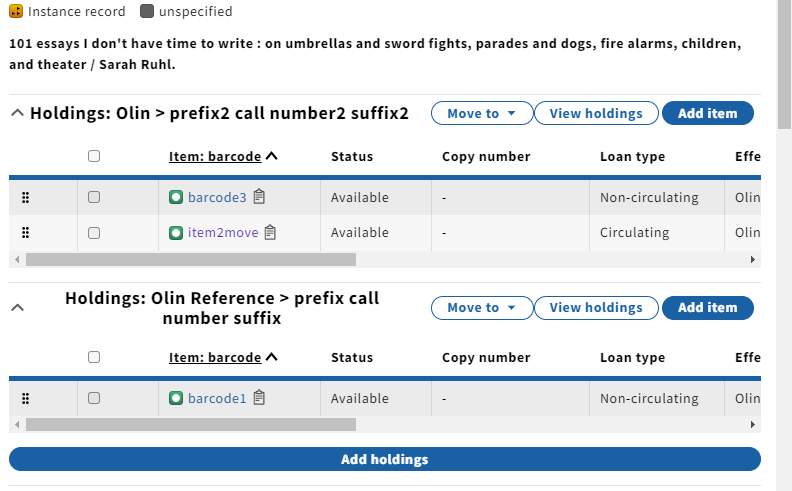Screen dimensions: 792x491
Task: Click the horizontal scrollbar under the Olin items table
Action: pos(191,259)
